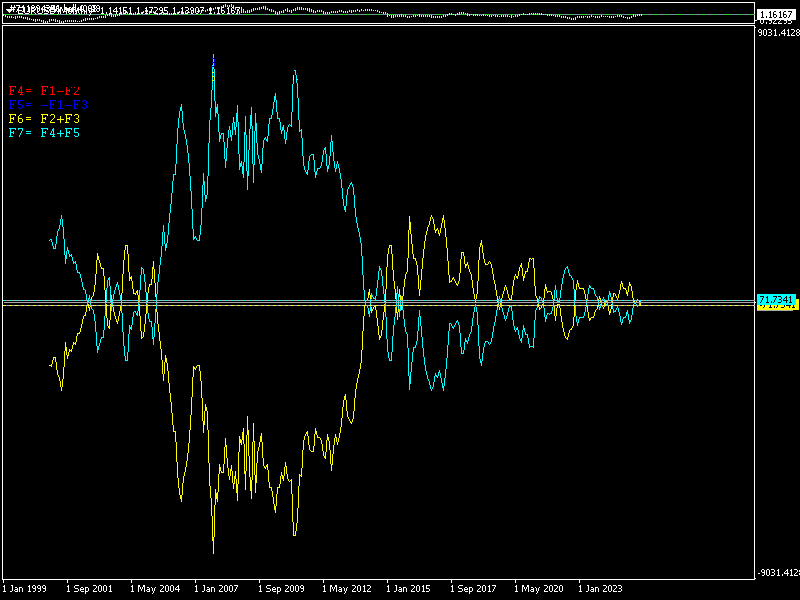Click the 1 Sep 2017 date label
Screen dimensions: 800x600
coord(473,589)
